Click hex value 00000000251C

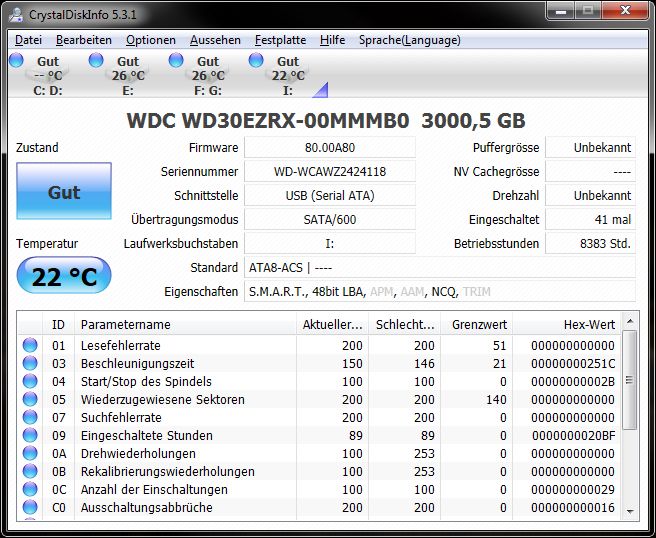tap(573, 364)
